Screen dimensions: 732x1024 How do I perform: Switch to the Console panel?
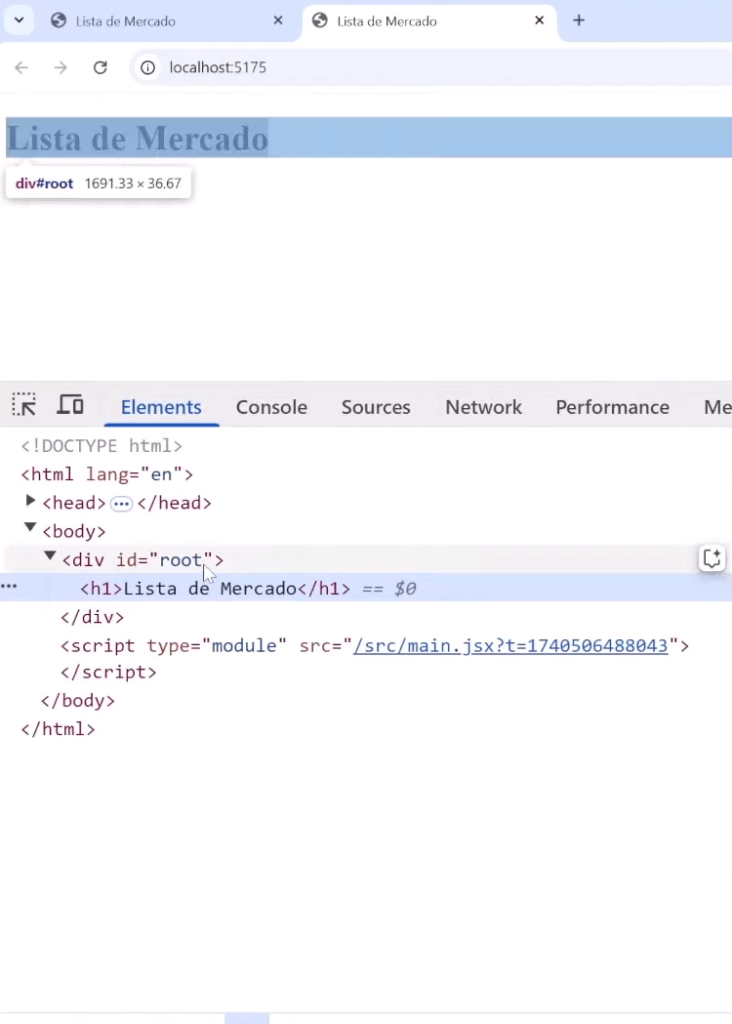271,407
